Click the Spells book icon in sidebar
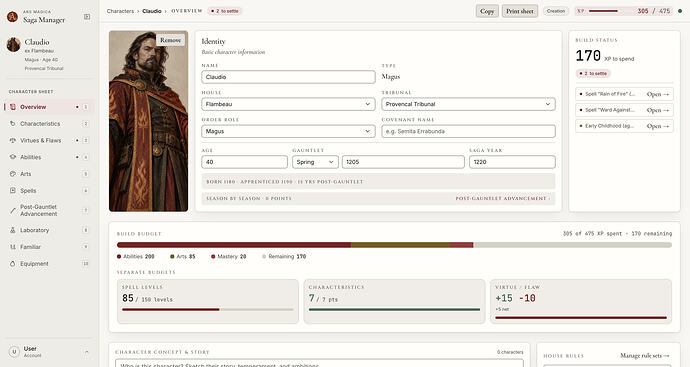The image size is (690, 367). 13,191
